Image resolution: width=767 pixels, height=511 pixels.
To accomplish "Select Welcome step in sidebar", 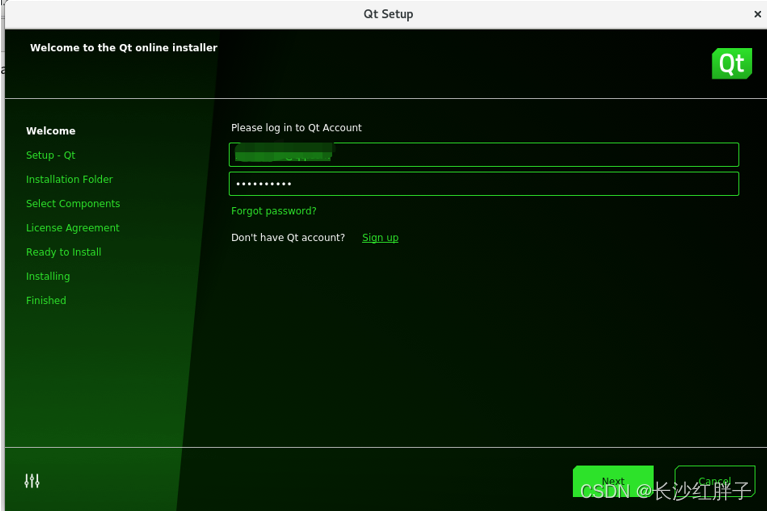I will [x=51, y=131].
